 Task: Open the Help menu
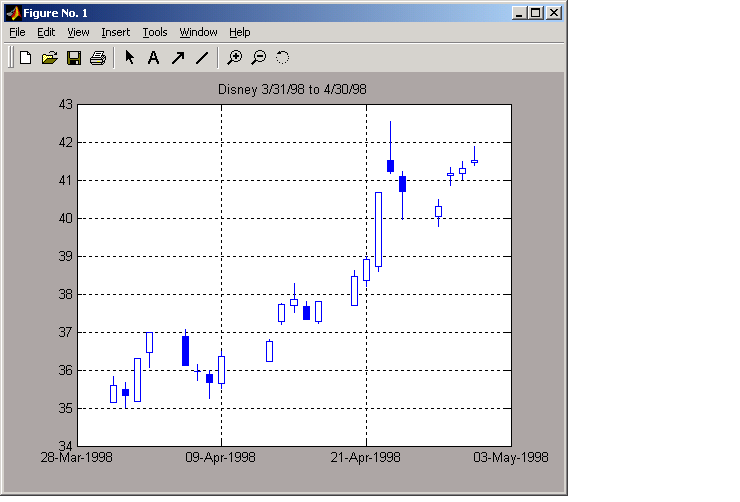coord(240,32)
